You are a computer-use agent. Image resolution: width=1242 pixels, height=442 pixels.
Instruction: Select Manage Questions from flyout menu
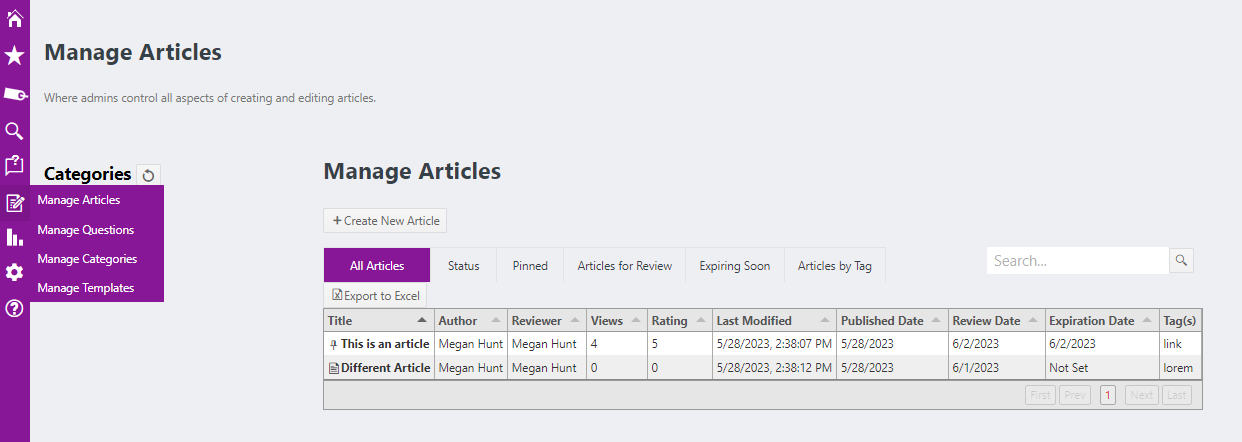(86, 230)
